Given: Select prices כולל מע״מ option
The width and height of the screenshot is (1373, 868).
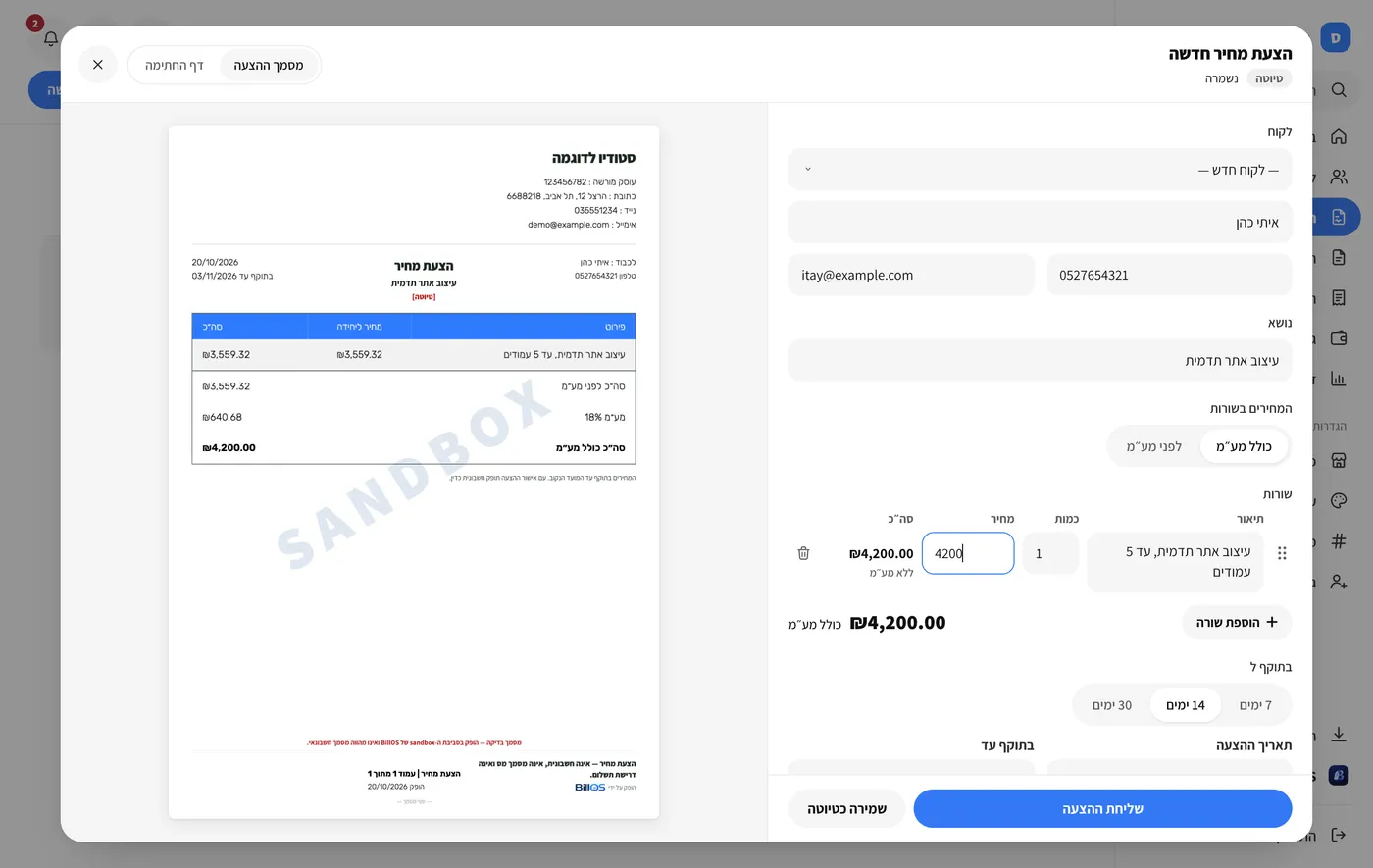Looking at the screenshot, I should pyautogui.click(x=1244, y=446).
